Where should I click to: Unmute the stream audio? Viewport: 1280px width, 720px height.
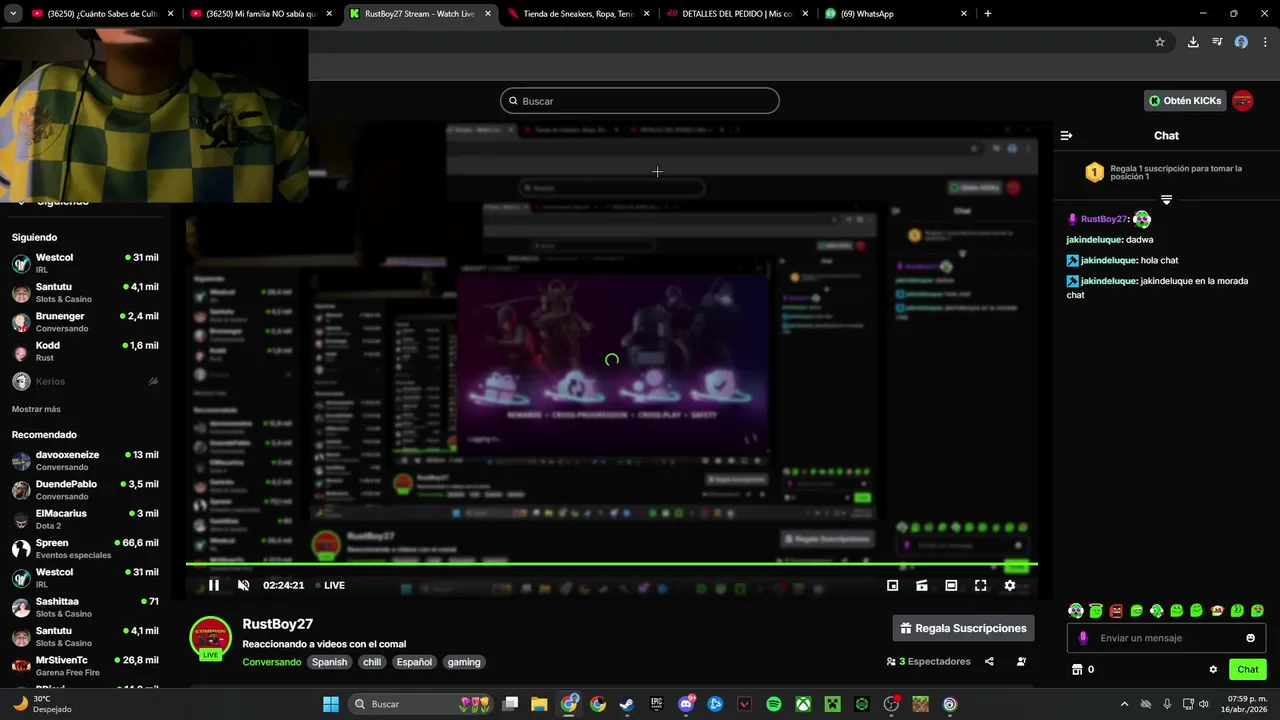(x=243, y=585)
